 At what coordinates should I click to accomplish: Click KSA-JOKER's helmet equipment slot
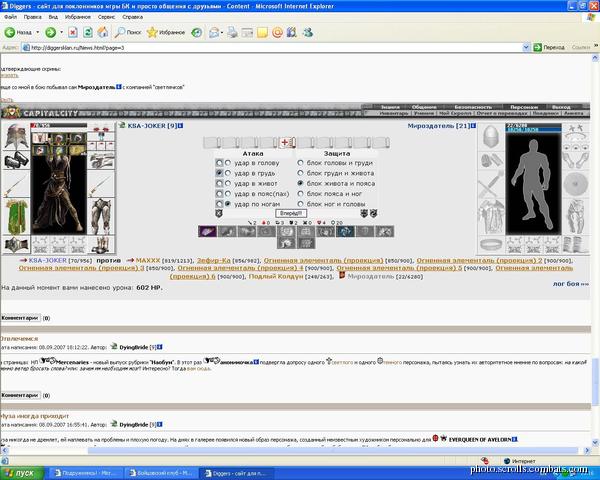coord(16,136)
